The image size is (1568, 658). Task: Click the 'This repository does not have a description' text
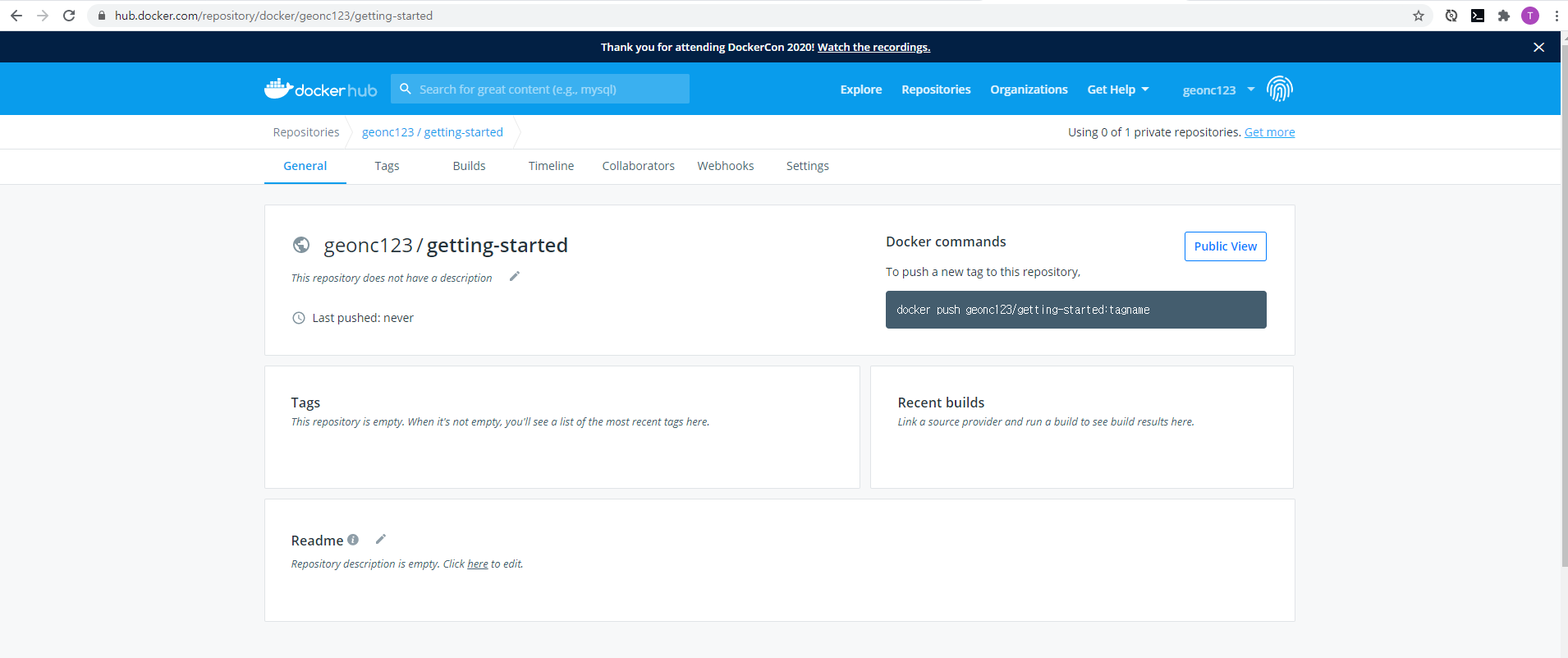click(392, 278)
